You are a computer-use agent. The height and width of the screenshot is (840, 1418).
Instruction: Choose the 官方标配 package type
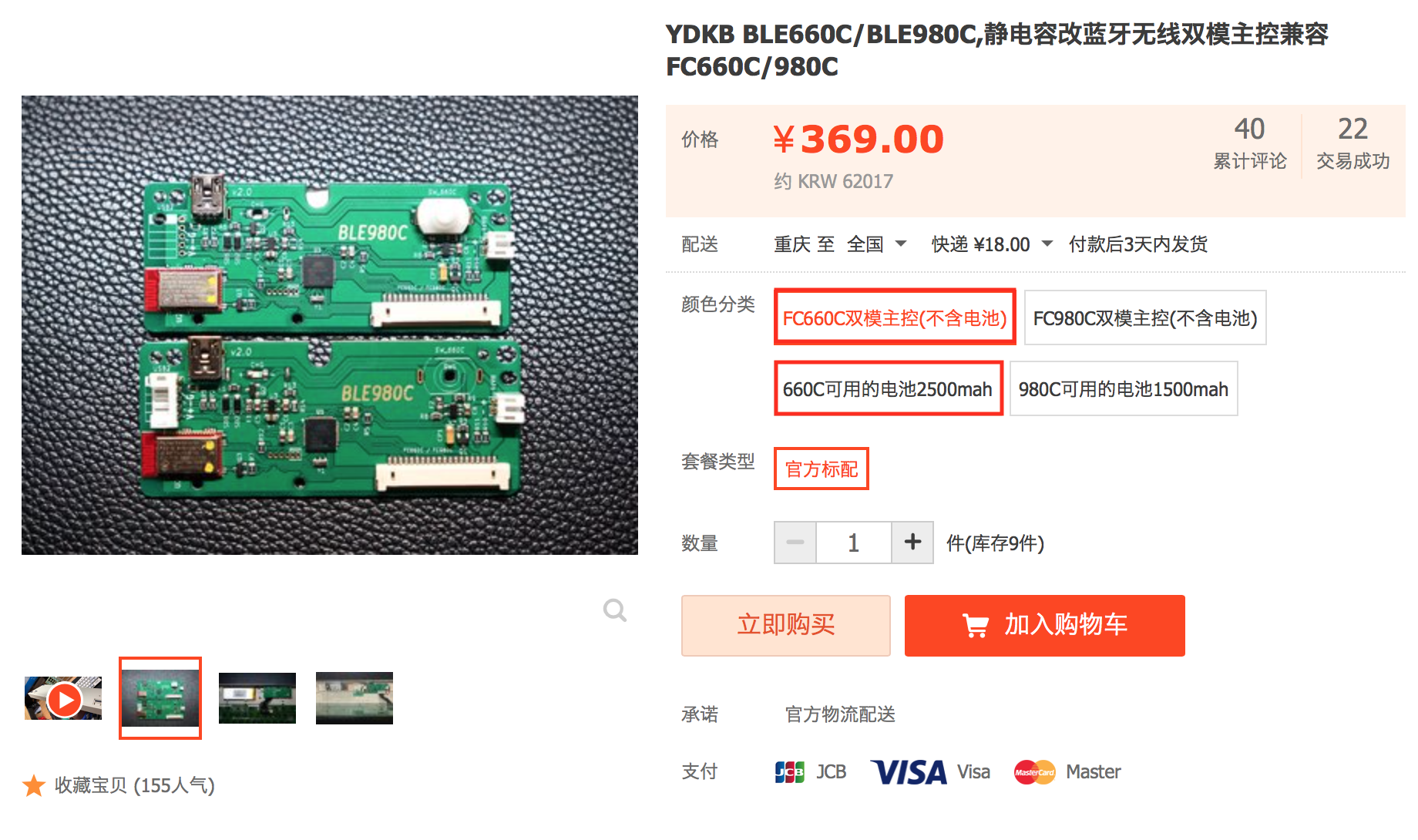[822, 469]
